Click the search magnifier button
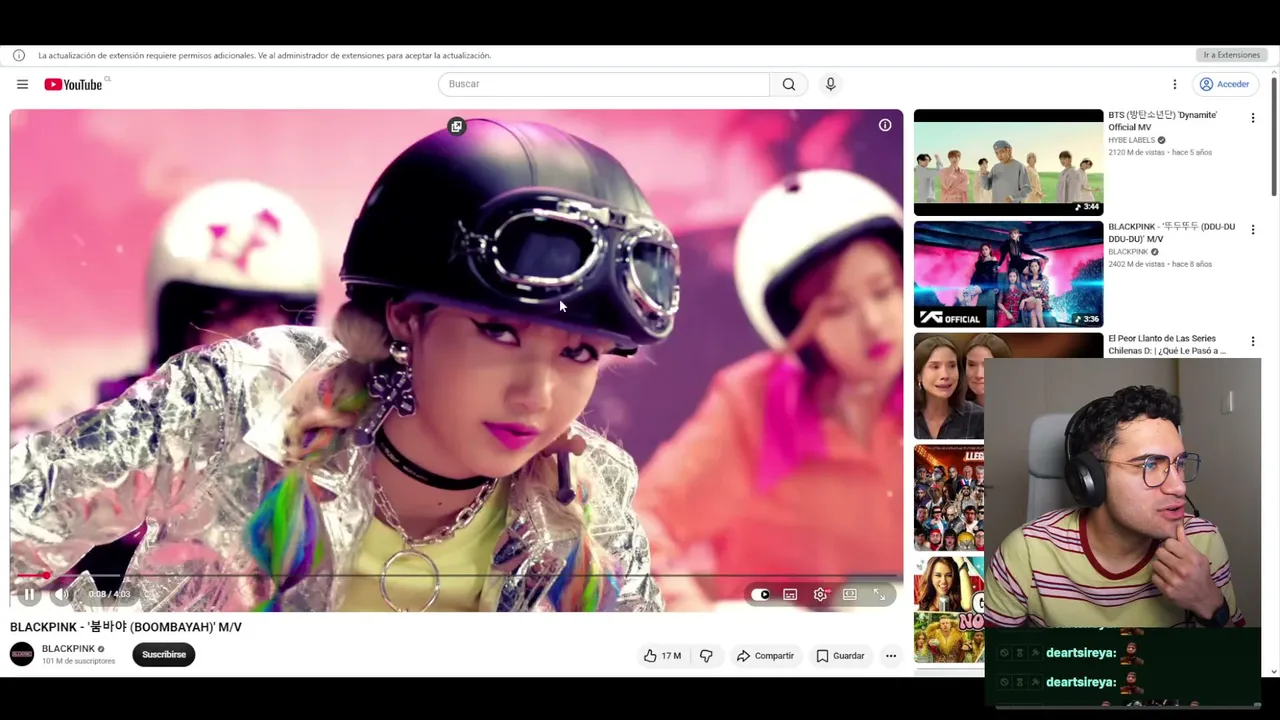Screen dimensions: 1280x720 (789, 84)
